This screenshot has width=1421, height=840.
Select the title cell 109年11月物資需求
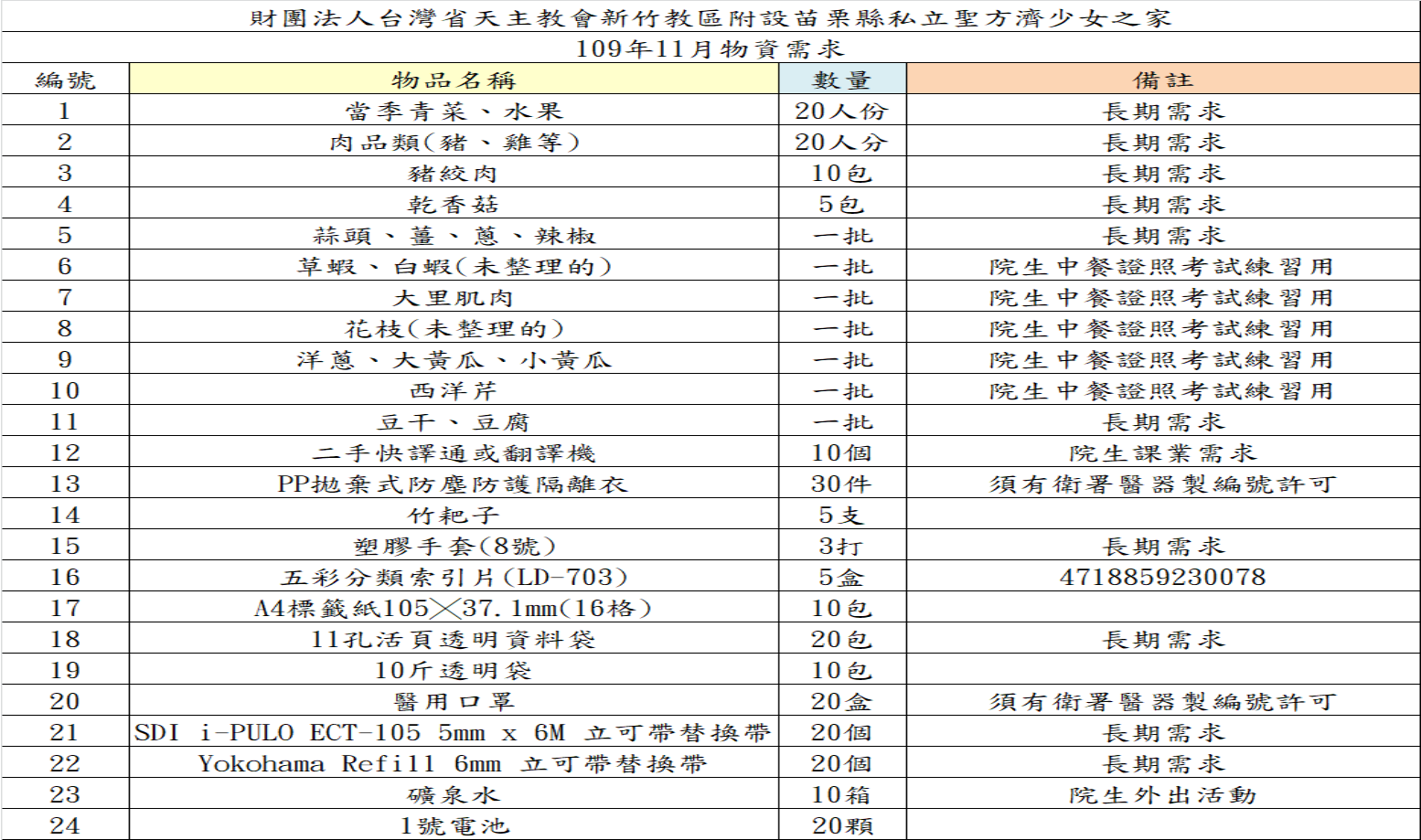[x=710, y=48]
